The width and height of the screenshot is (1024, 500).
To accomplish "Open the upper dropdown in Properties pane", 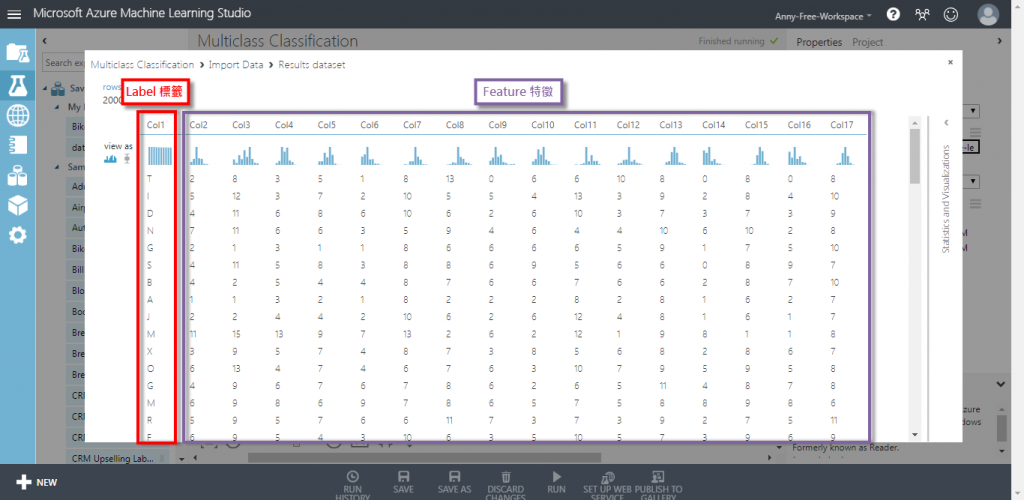I will click(x=972, y=111).
